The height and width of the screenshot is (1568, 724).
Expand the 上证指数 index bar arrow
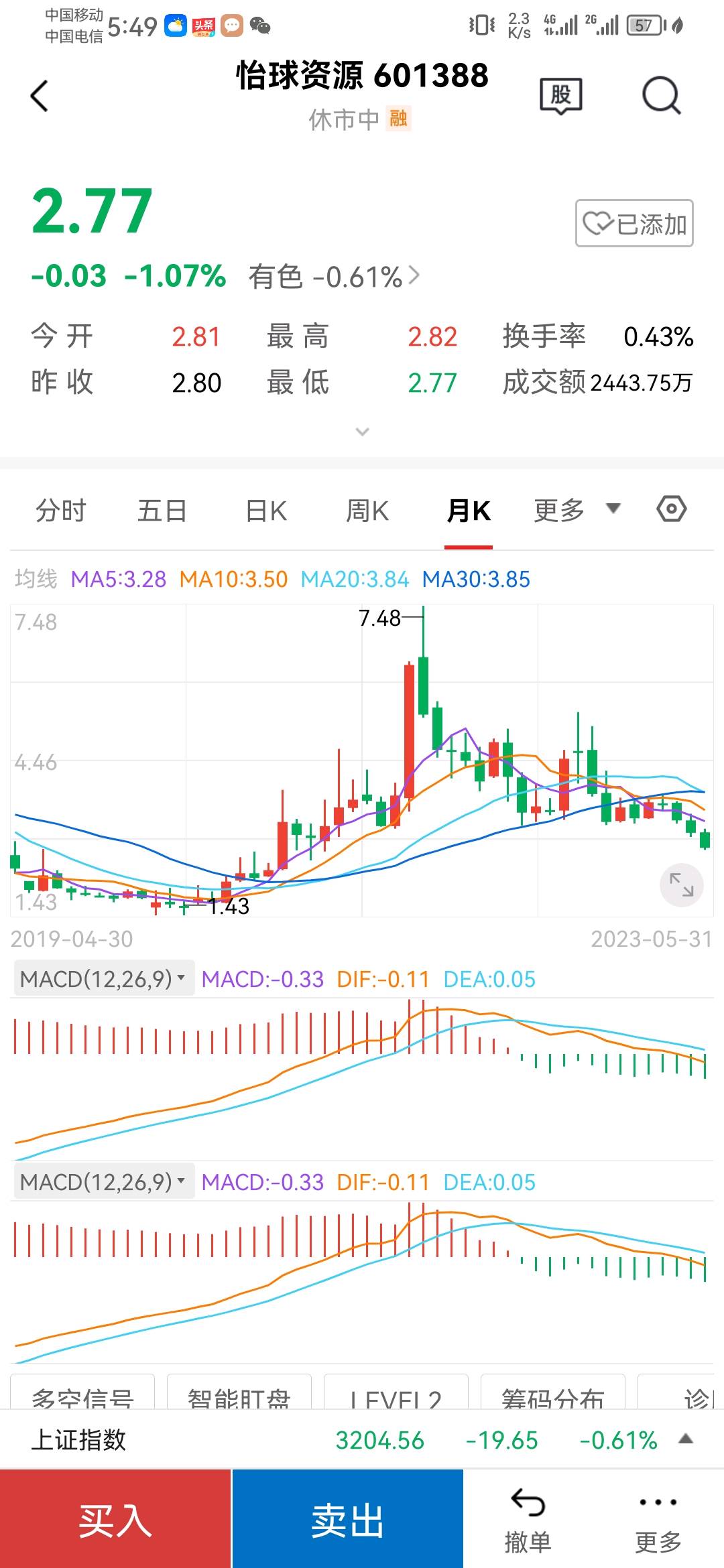coord(685,1439)
